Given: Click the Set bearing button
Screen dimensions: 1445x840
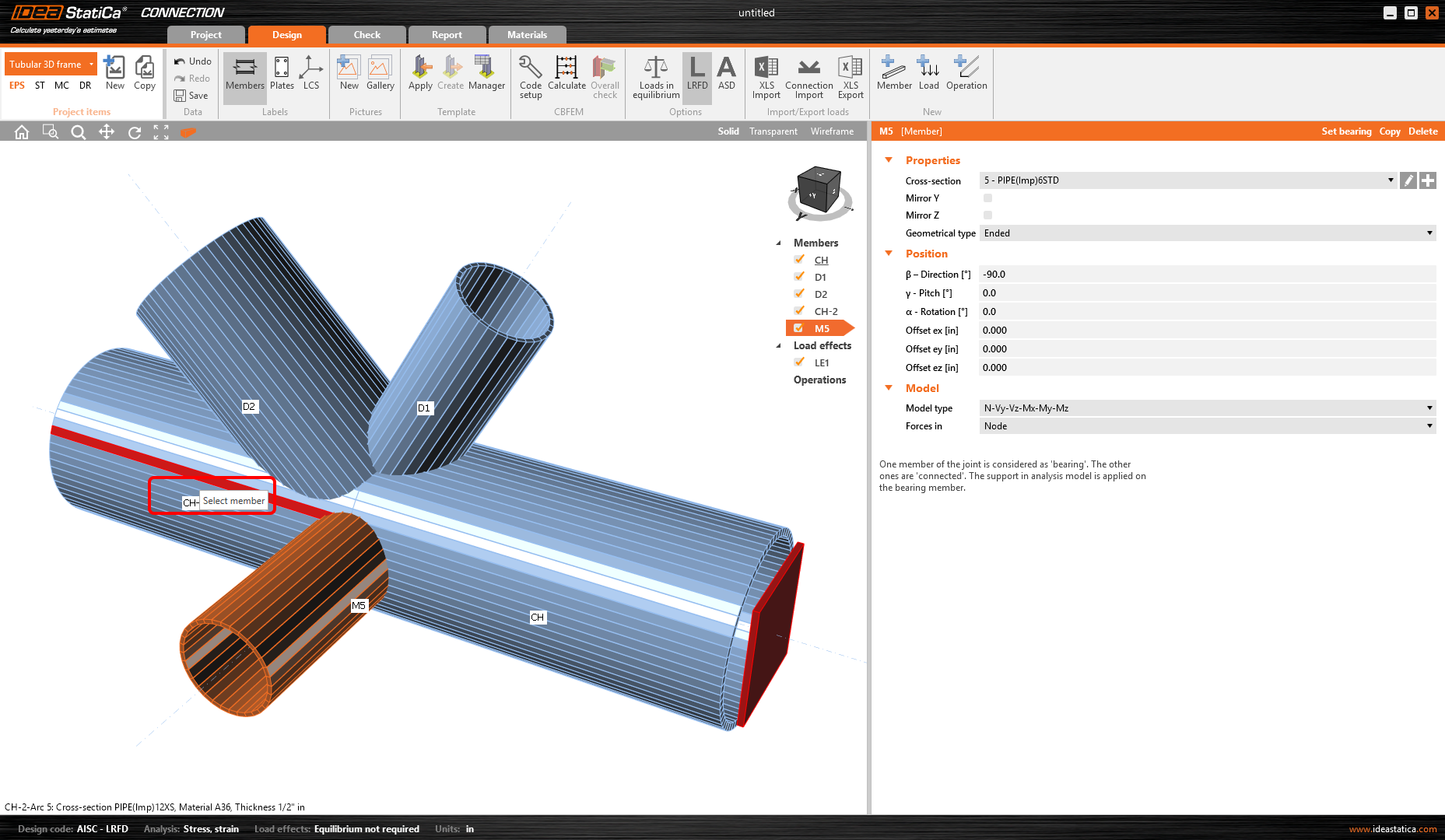Looking at the screenshot, I should (1345, 131).
